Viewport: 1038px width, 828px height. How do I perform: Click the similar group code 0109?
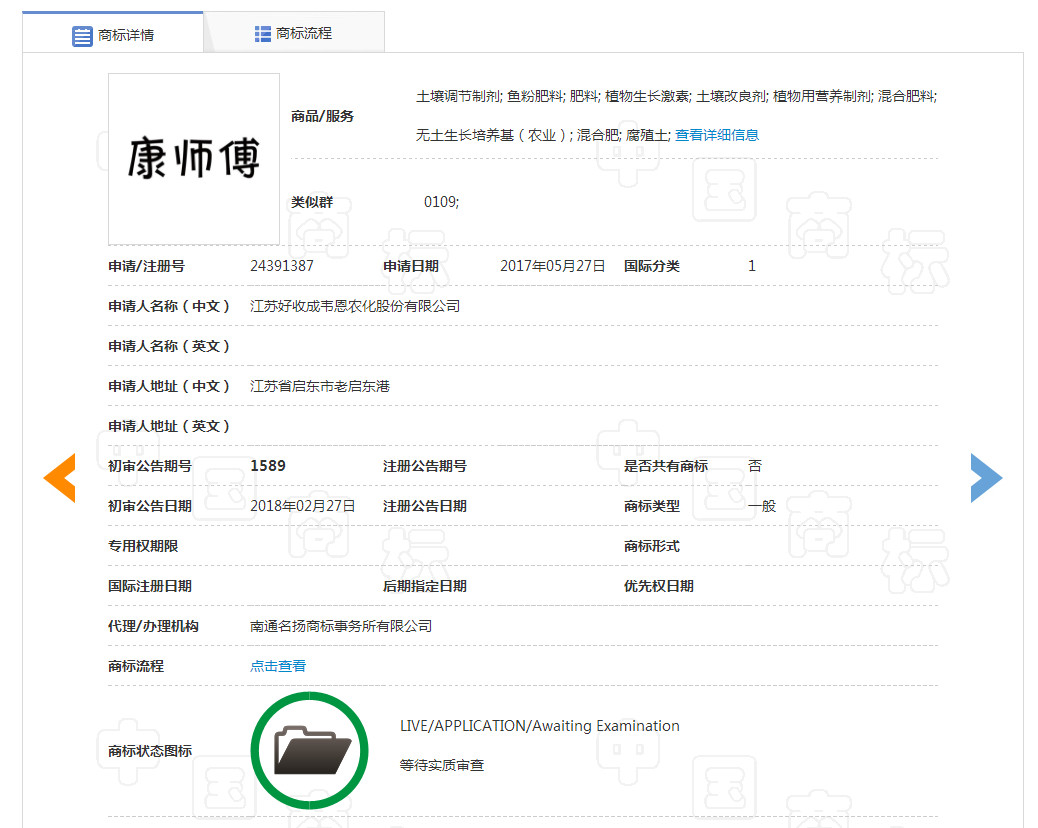coord(441,202)
